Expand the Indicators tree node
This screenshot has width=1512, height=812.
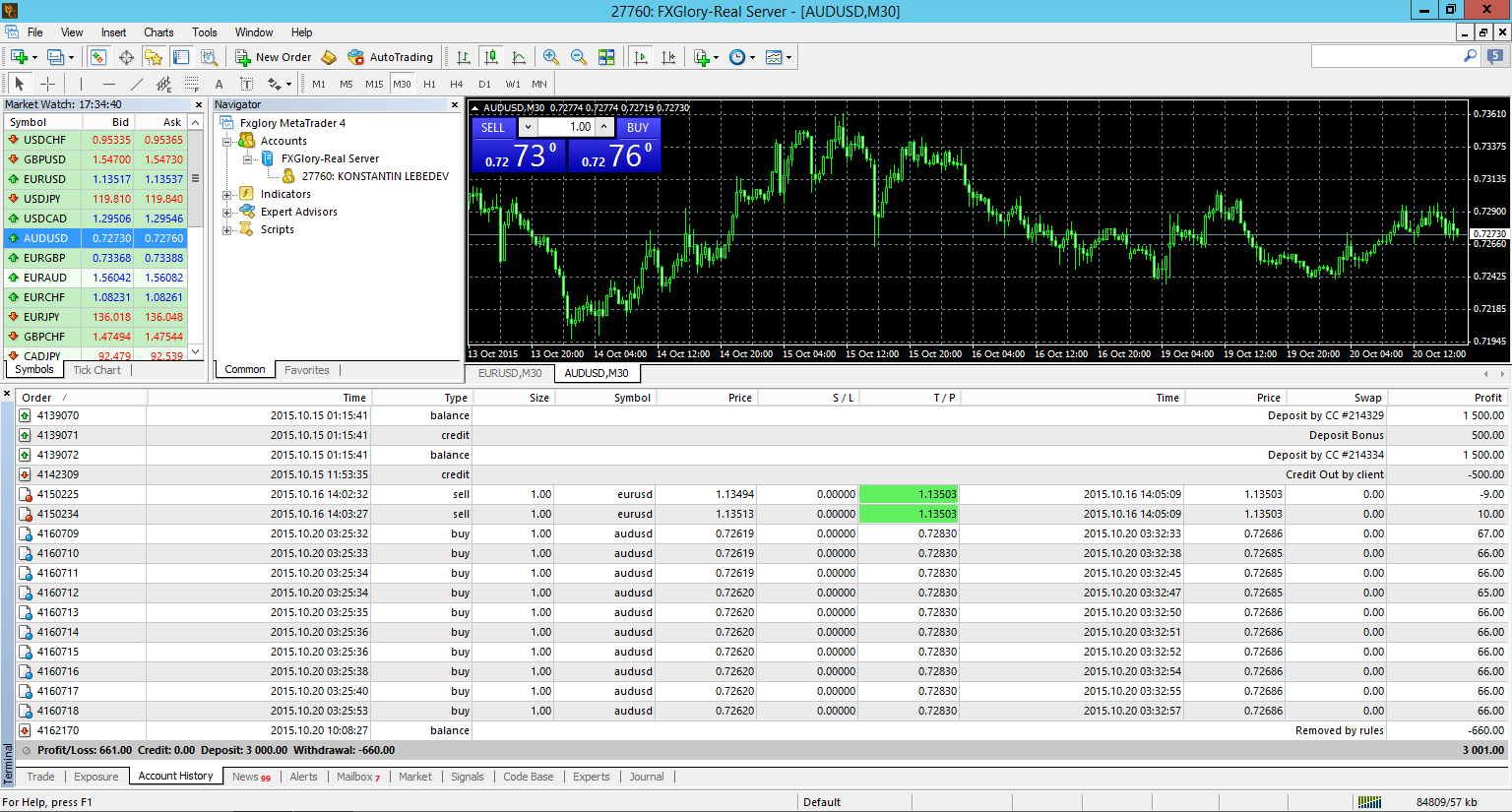tap(226, 194)
